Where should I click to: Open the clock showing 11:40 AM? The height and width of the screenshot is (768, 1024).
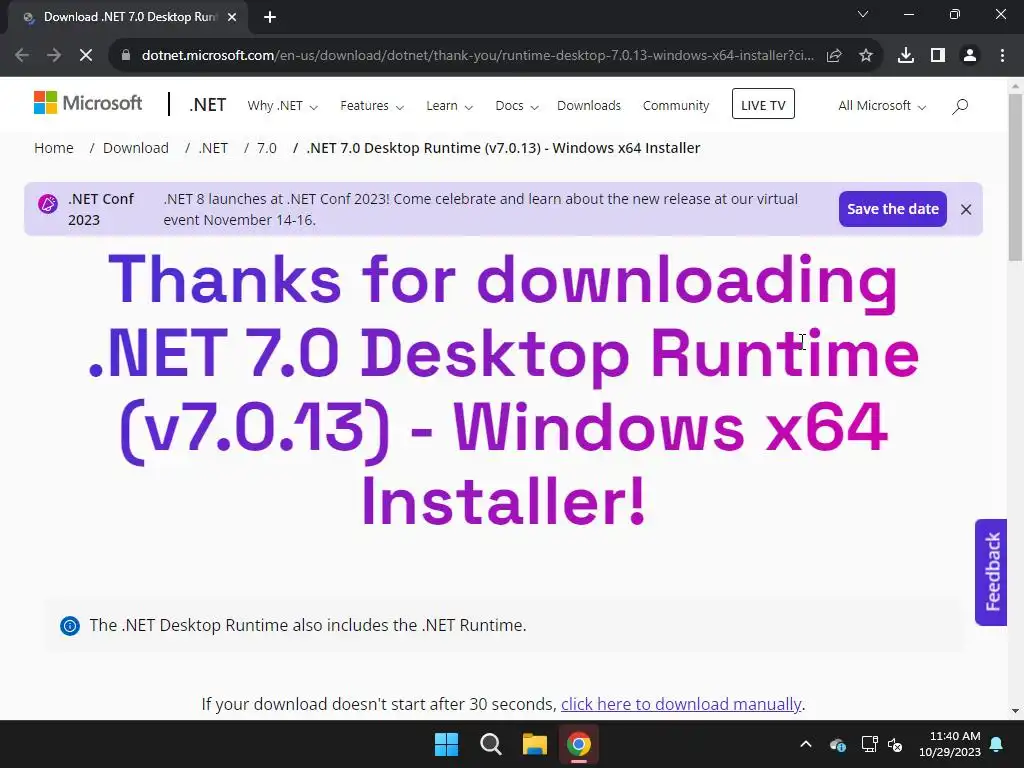pos(950,744)
